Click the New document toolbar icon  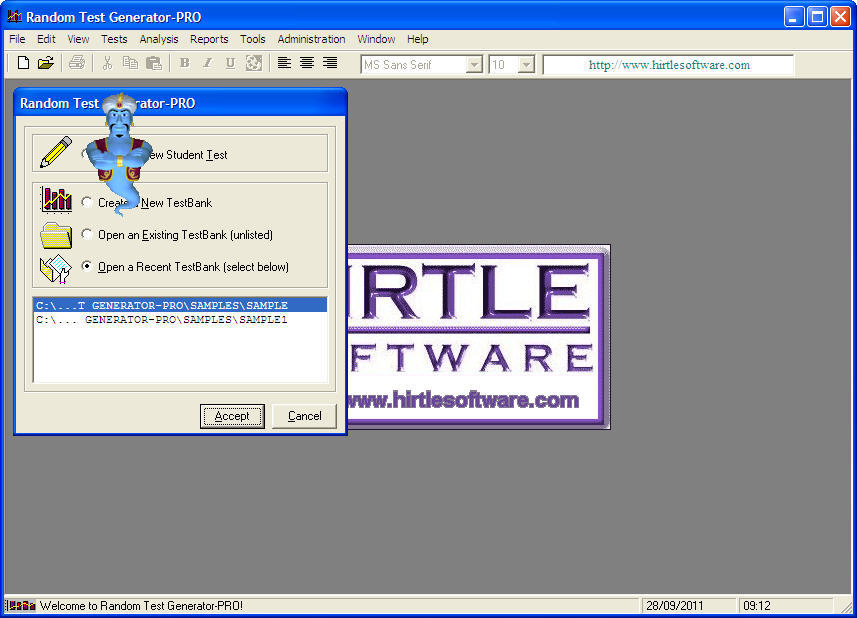tap(23, 64)
